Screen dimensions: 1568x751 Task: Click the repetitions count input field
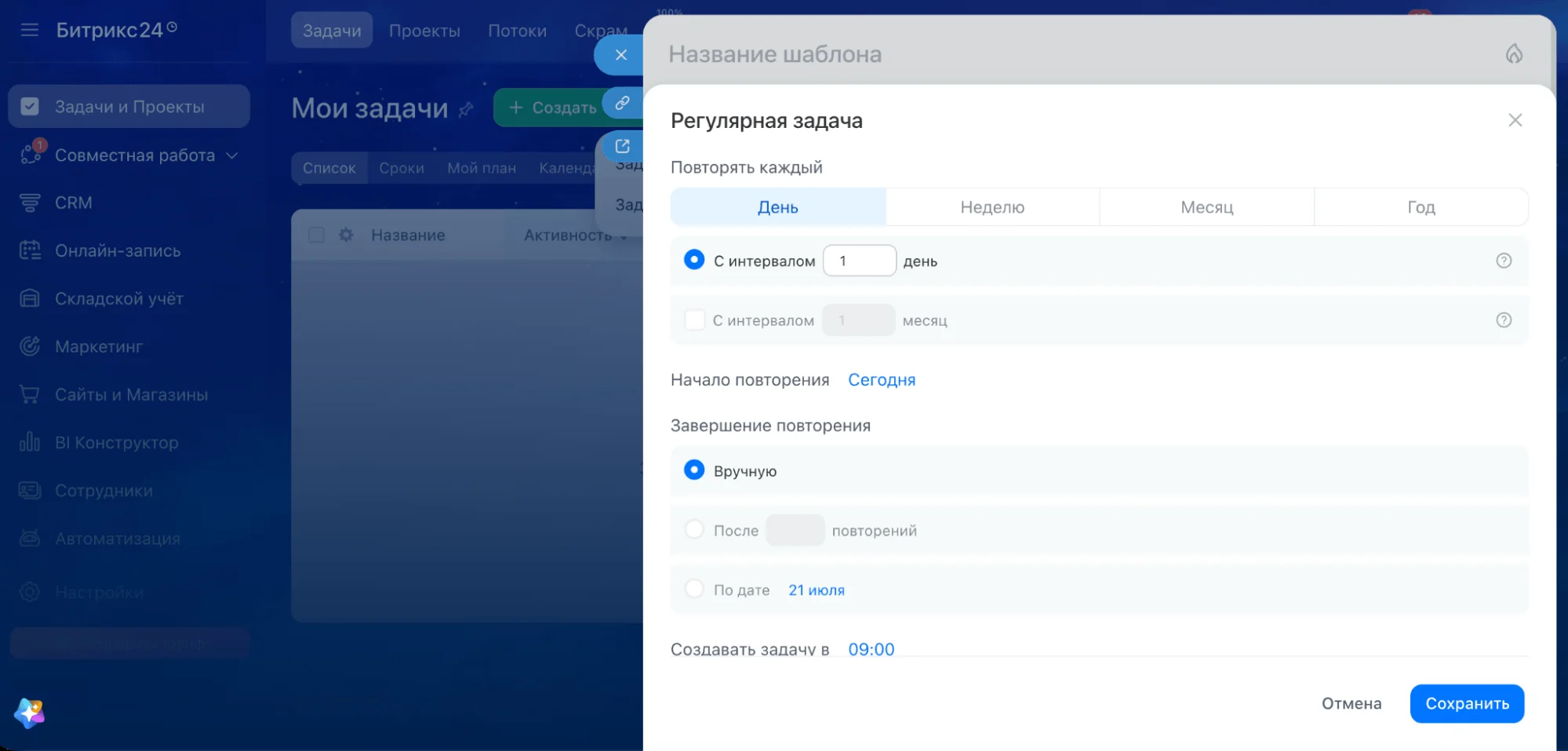(795, 530)
